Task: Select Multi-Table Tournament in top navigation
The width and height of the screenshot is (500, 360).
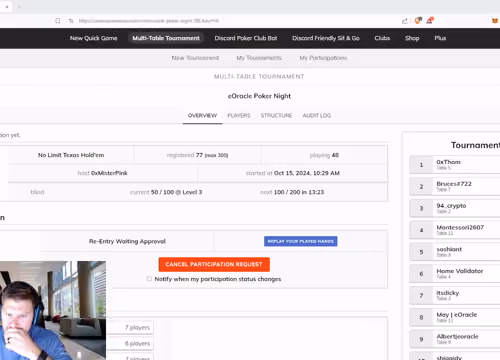Action: click(166, 38)
